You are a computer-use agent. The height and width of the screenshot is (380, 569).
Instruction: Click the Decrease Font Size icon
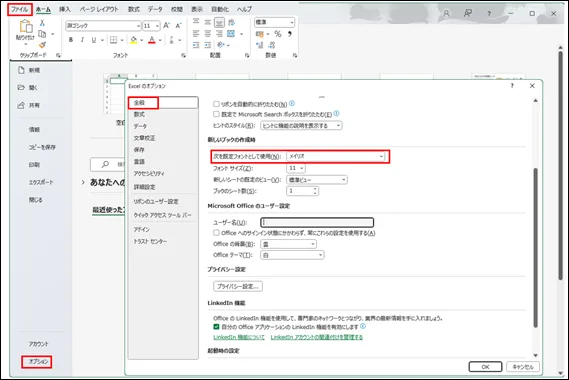pyautogui.click(x=178, y=25)
